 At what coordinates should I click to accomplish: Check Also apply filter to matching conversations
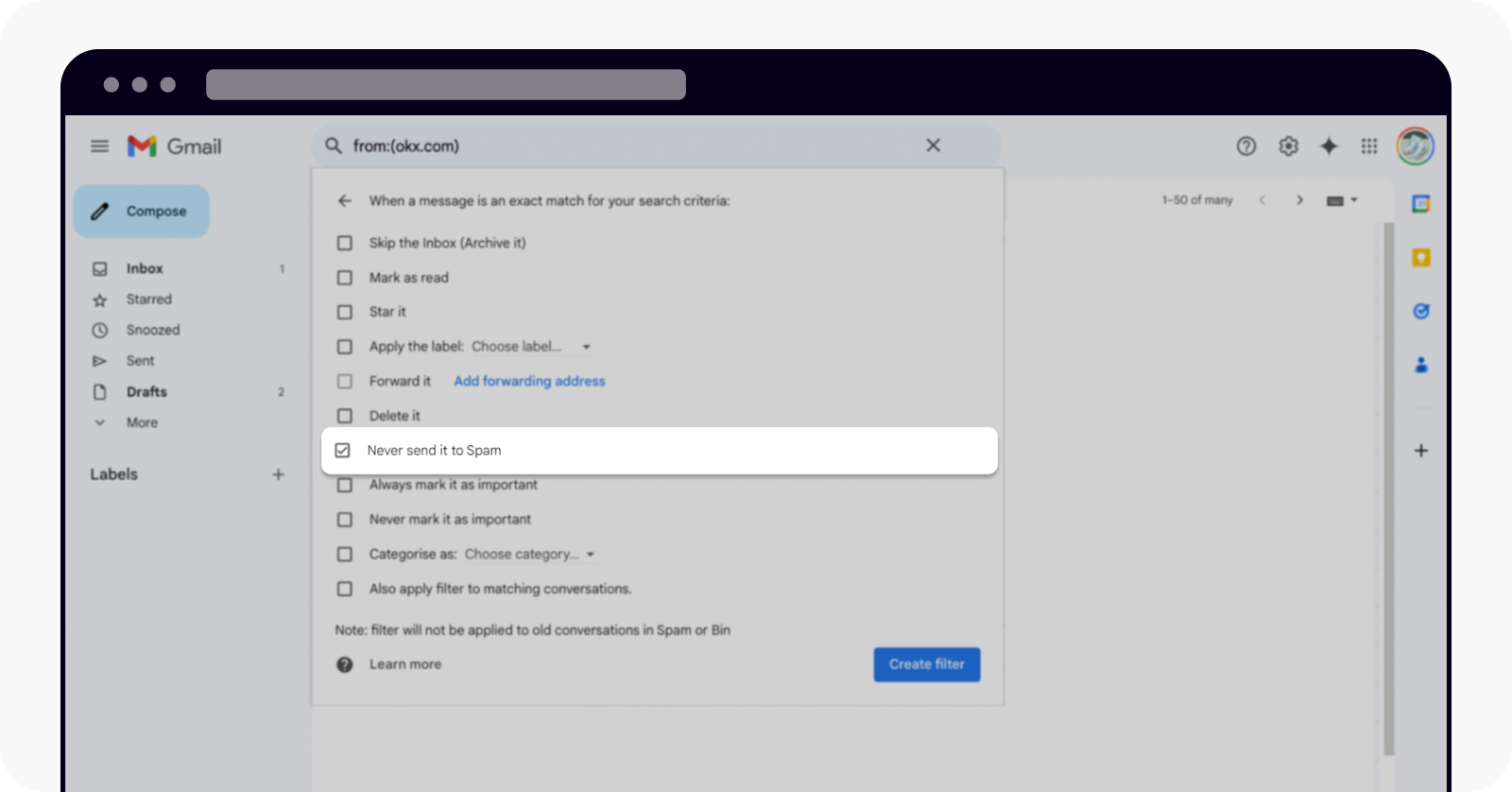345,589
